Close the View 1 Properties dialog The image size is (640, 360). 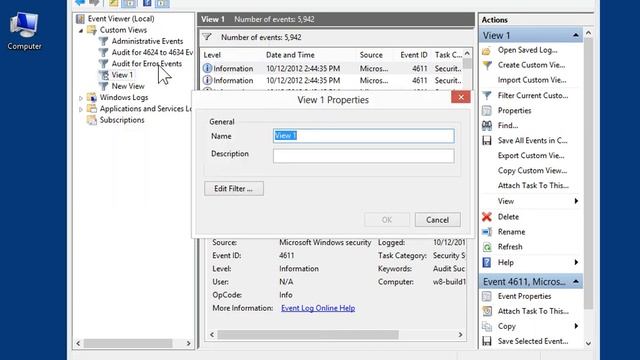[x=461, y=97]
